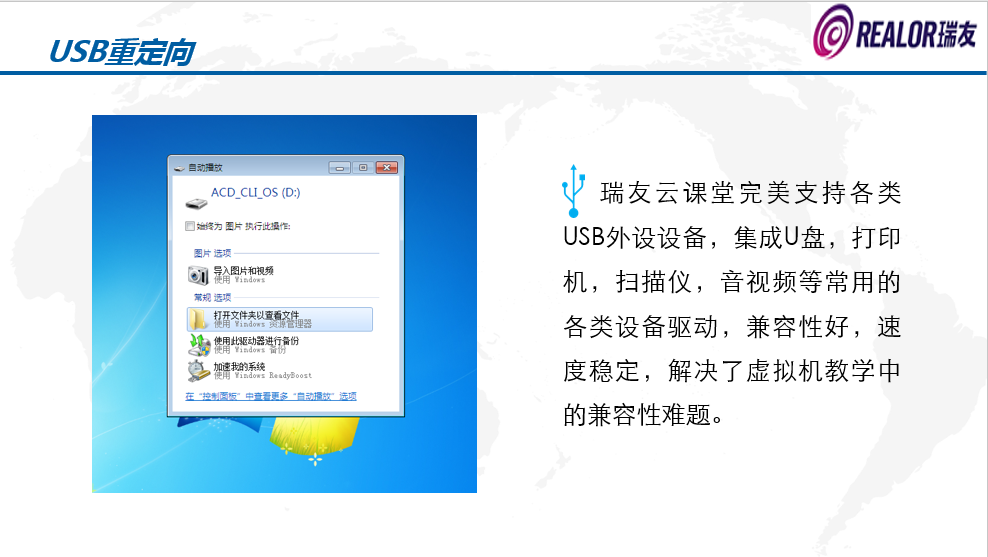This screenshot has width=988, height=557.
Task: Choose 打开文件夹以查看文件 option text
Action: [x=256, y=315]
